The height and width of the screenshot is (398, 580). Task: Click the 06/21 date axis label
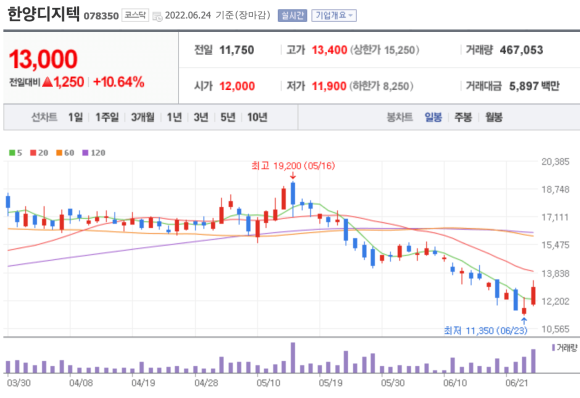(x=517, y=383)
